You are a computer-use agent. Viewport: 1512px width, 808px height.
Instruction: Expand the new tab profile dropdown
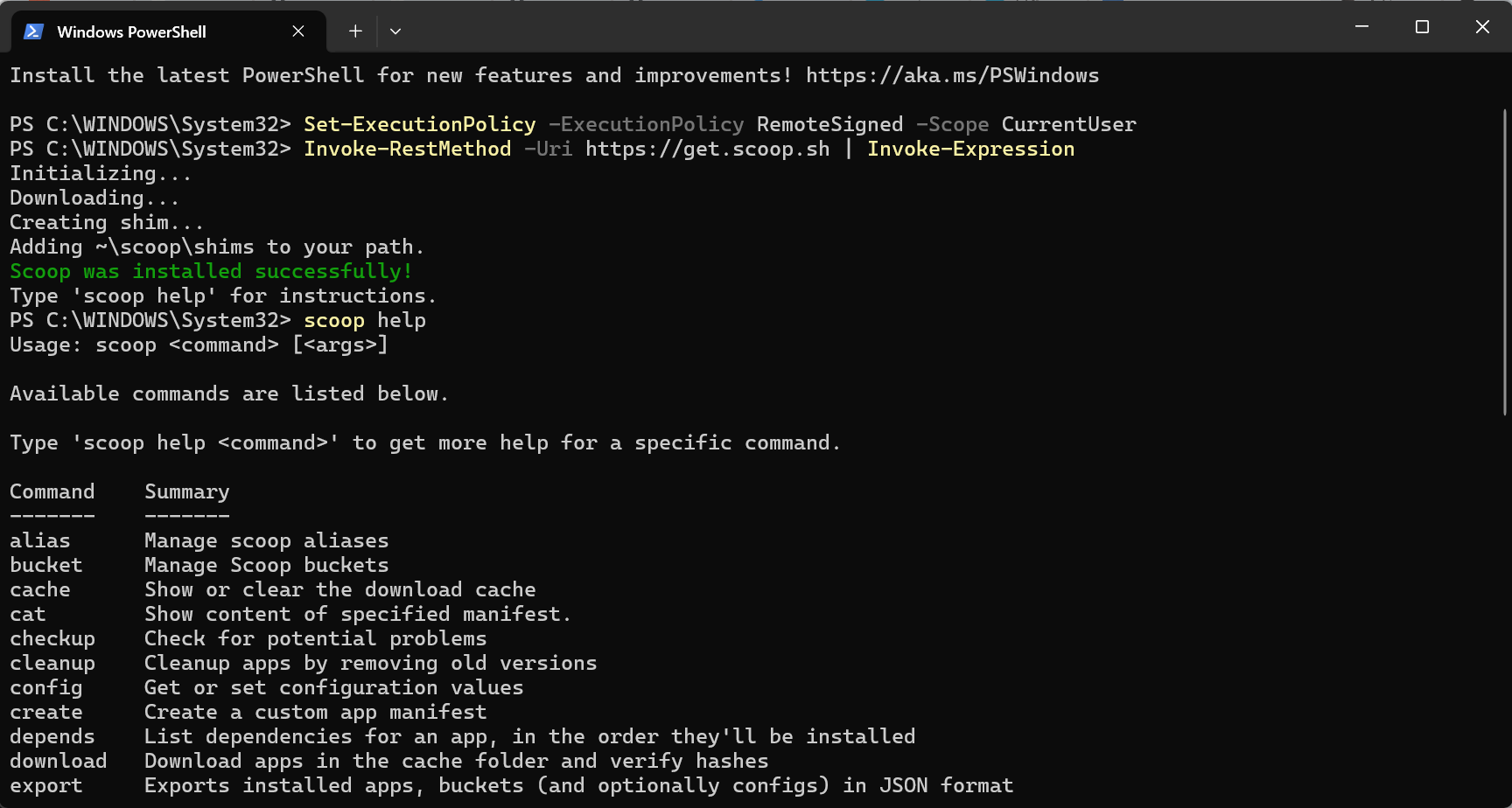[x=395, y=31]
